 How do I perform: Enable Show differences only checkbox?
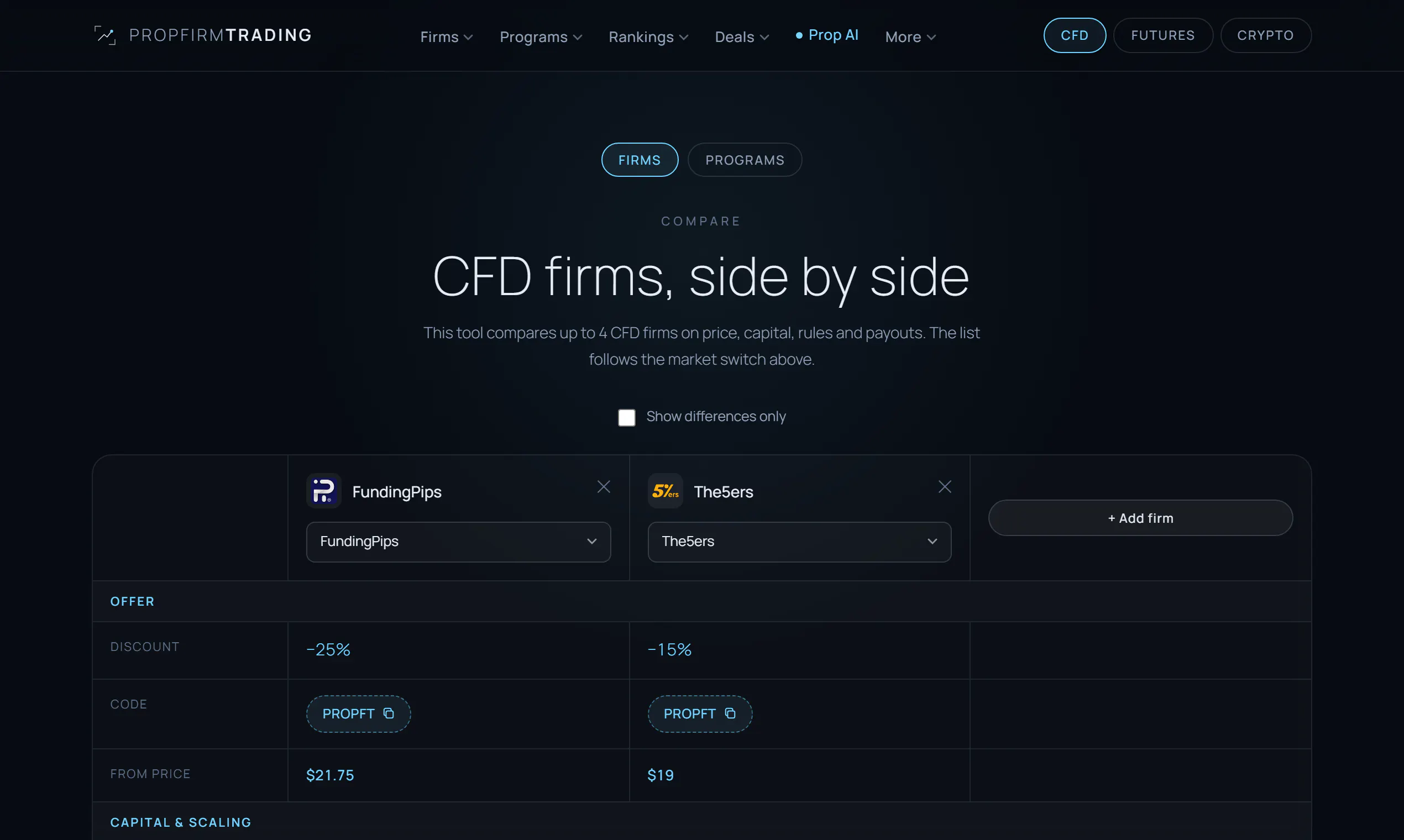pyautogui.click(x=627, y=417)
